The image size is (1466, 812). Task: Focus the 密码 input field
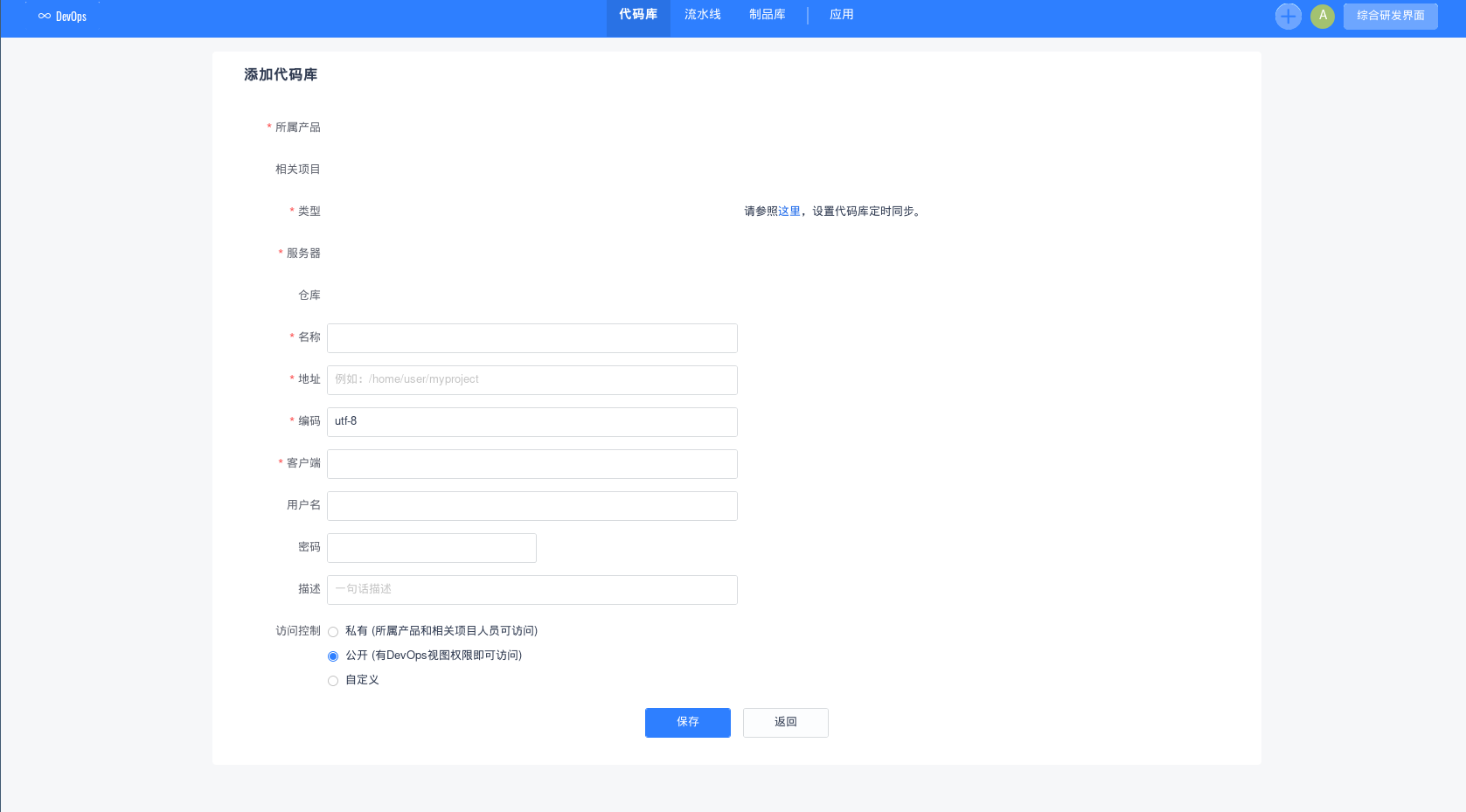tap(432, 548)
